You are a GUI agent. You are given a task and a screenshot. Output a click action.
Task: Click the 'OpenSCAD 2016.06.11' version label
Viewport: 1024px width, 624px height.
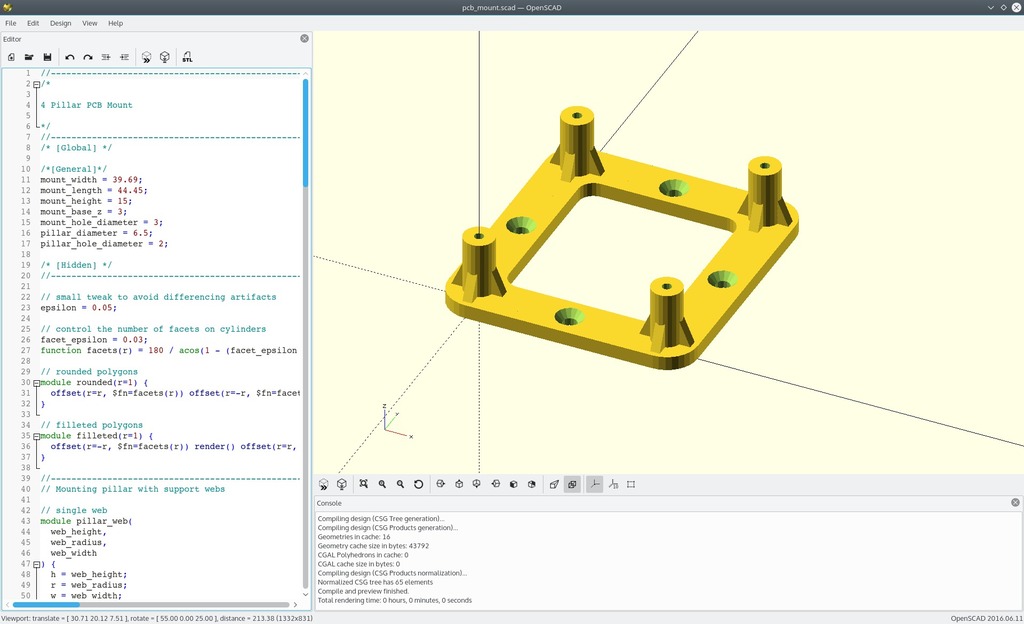(986, 618)
